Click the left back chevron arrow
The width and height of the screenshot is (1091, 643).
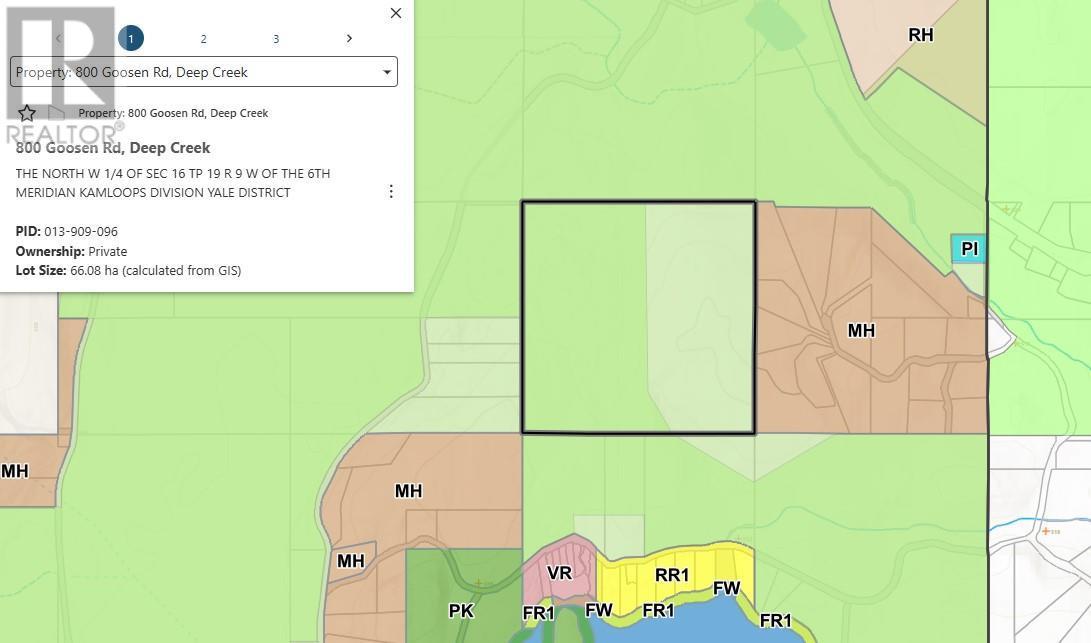59,38
